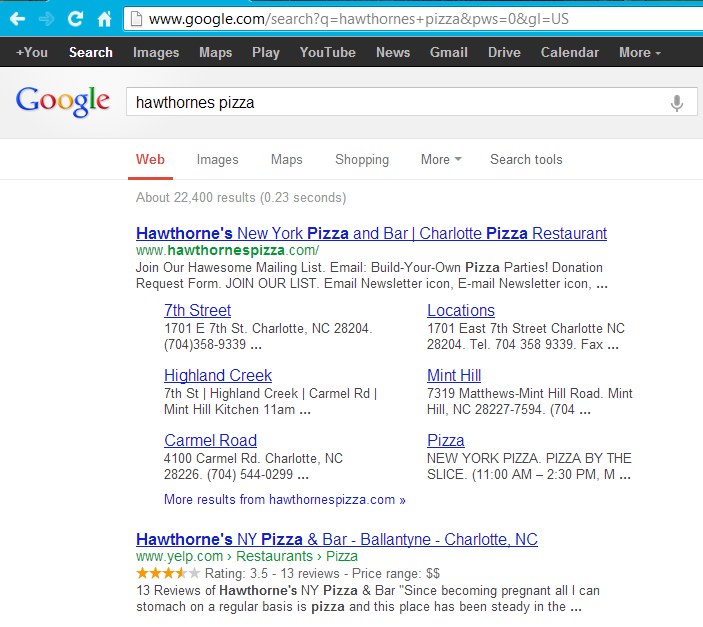Open Play in the top black bar
This screenshot has width=703, height=627.
point(266,52)
